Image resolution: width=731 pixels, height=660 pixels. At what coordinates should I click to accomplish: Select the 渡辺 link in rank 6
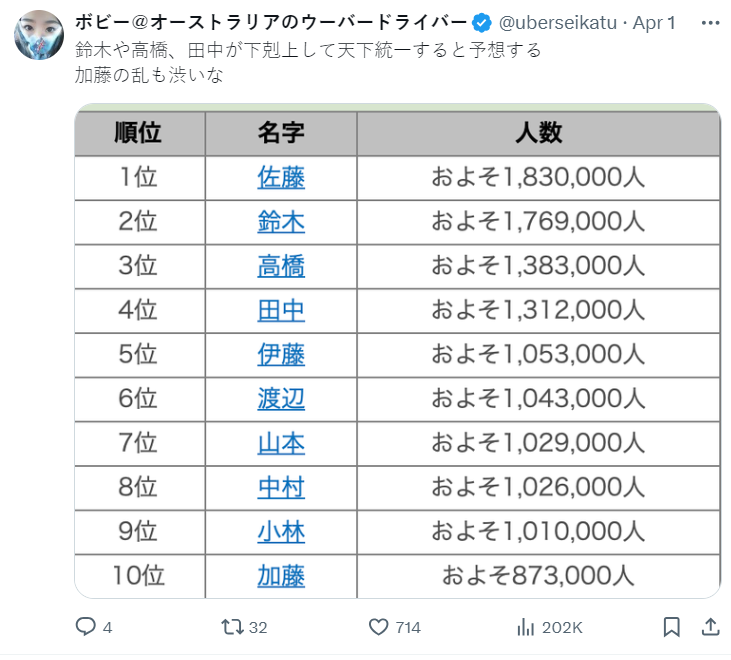(281, 399)
